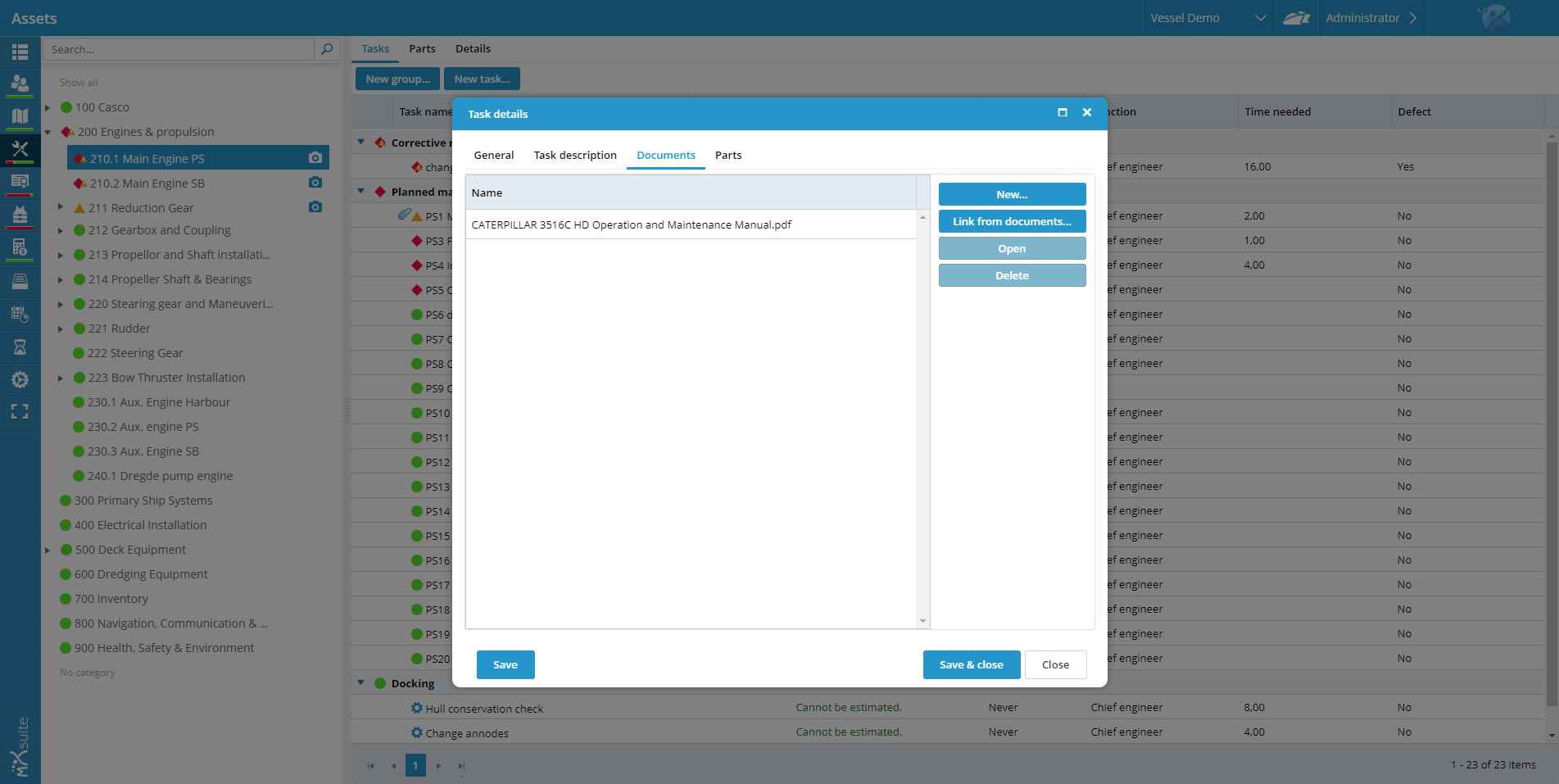1559x784 pixels.
Task: Collapse the 200 Engines & propulsion node
Action: pyautogui.click(x=48, y=132)
